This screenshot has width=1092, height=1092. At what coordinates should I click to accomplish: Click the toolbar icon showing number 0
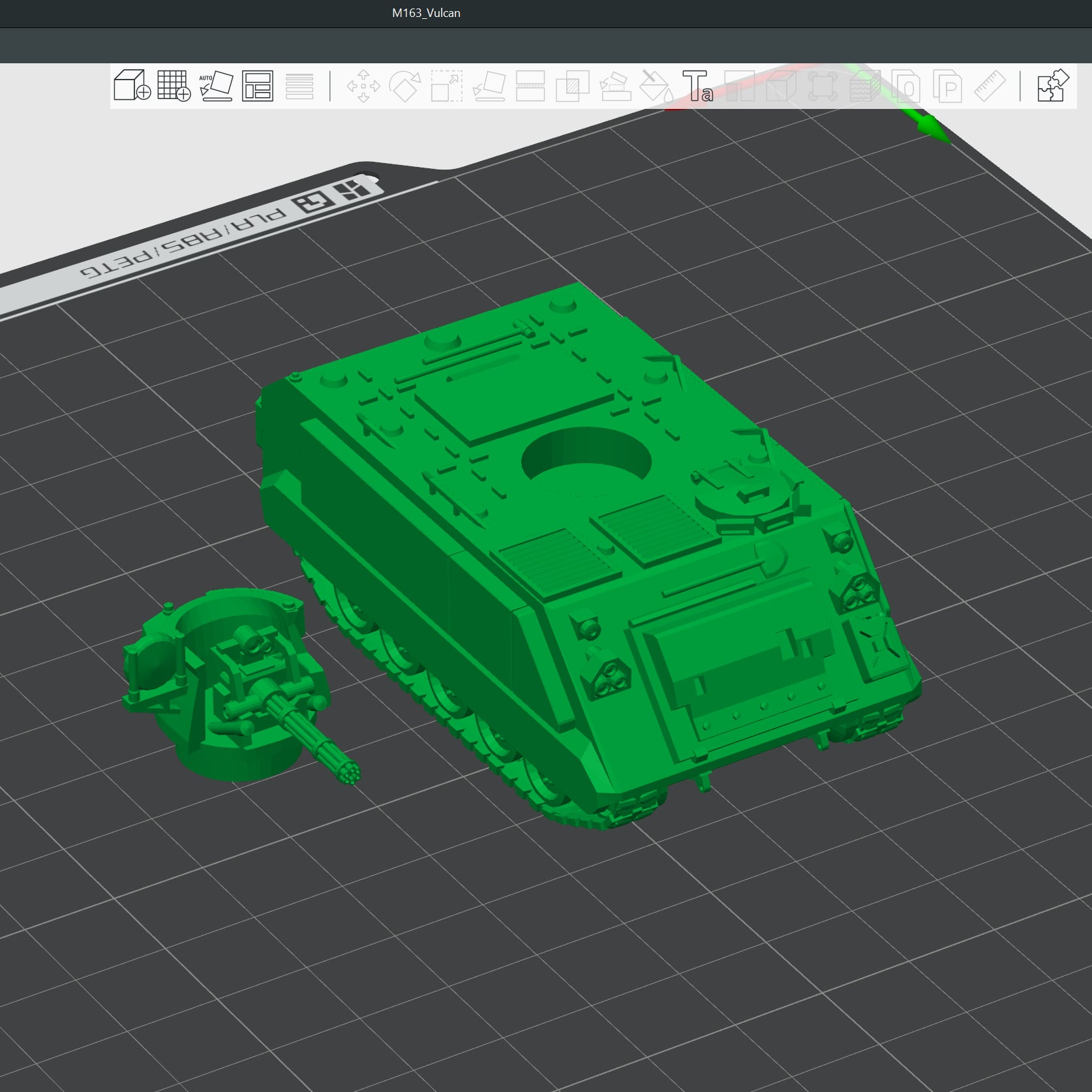[x=906, y=85]
